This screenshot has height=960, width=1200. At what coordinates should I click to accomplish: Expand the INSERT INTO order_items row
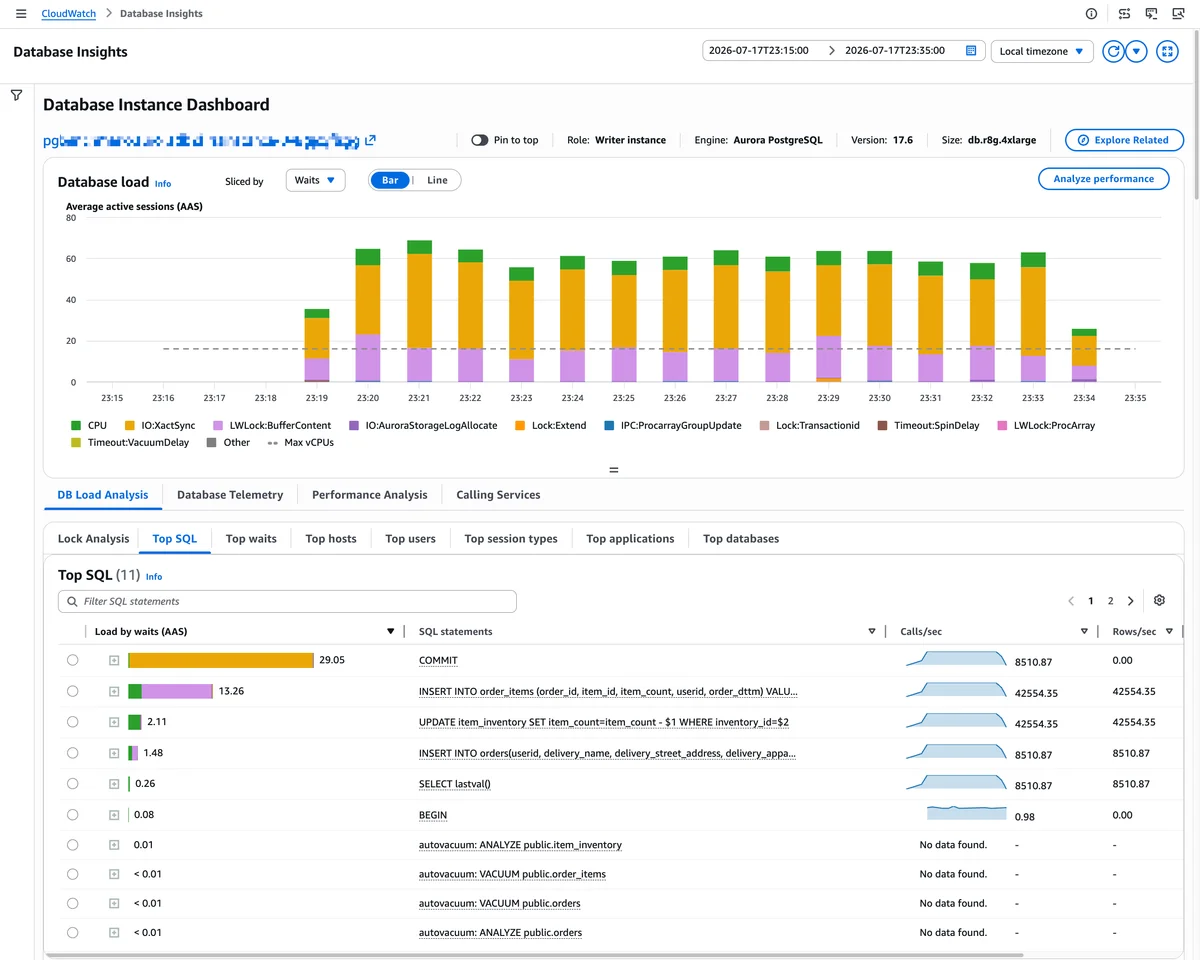pos(114,691)
